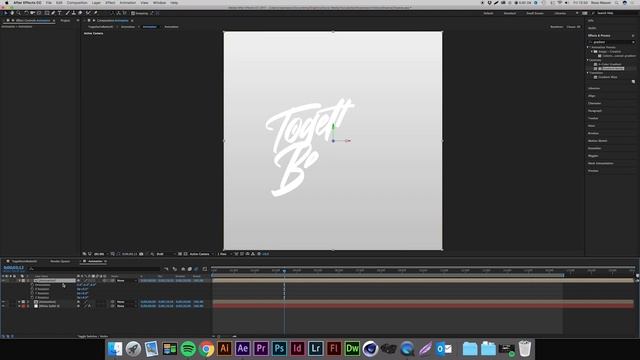Click the composition mini-flowchart icon
This screenshot has height=360, width=640.
pyautogui.click(x=166, y=269)
